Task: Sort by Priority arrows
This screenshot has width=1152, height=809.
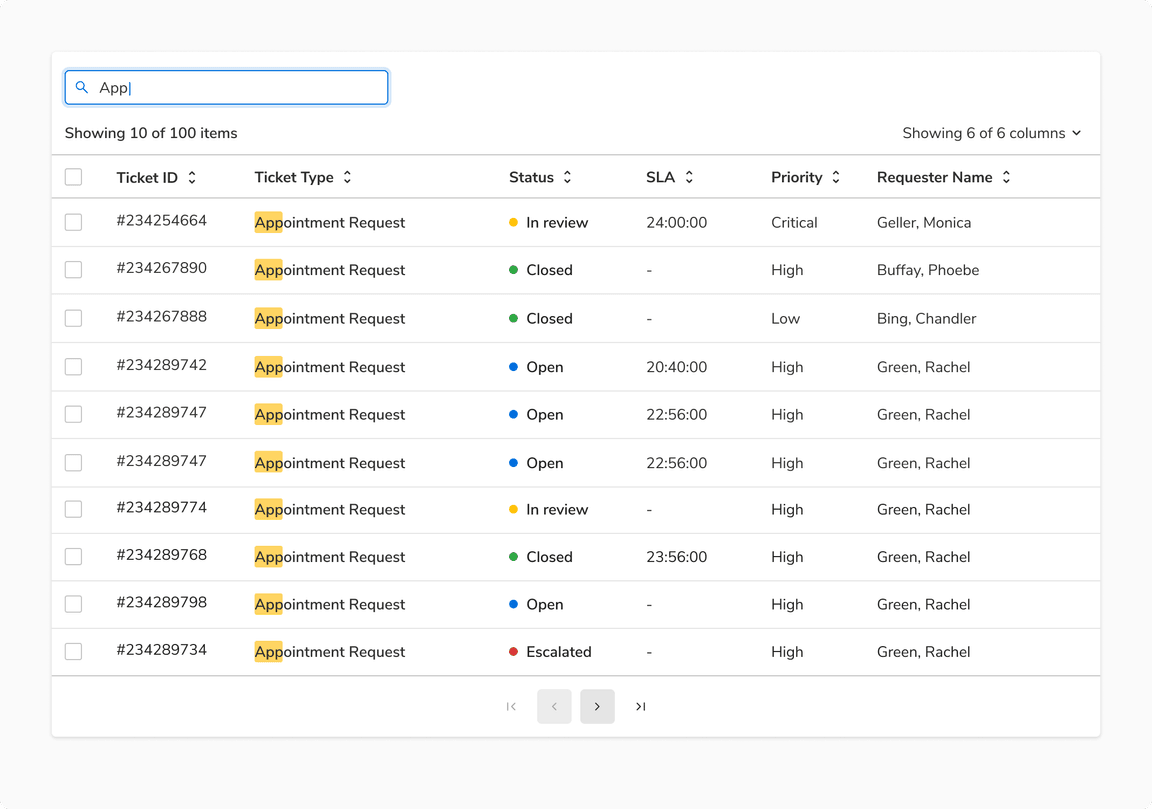Action: (835, 177)
